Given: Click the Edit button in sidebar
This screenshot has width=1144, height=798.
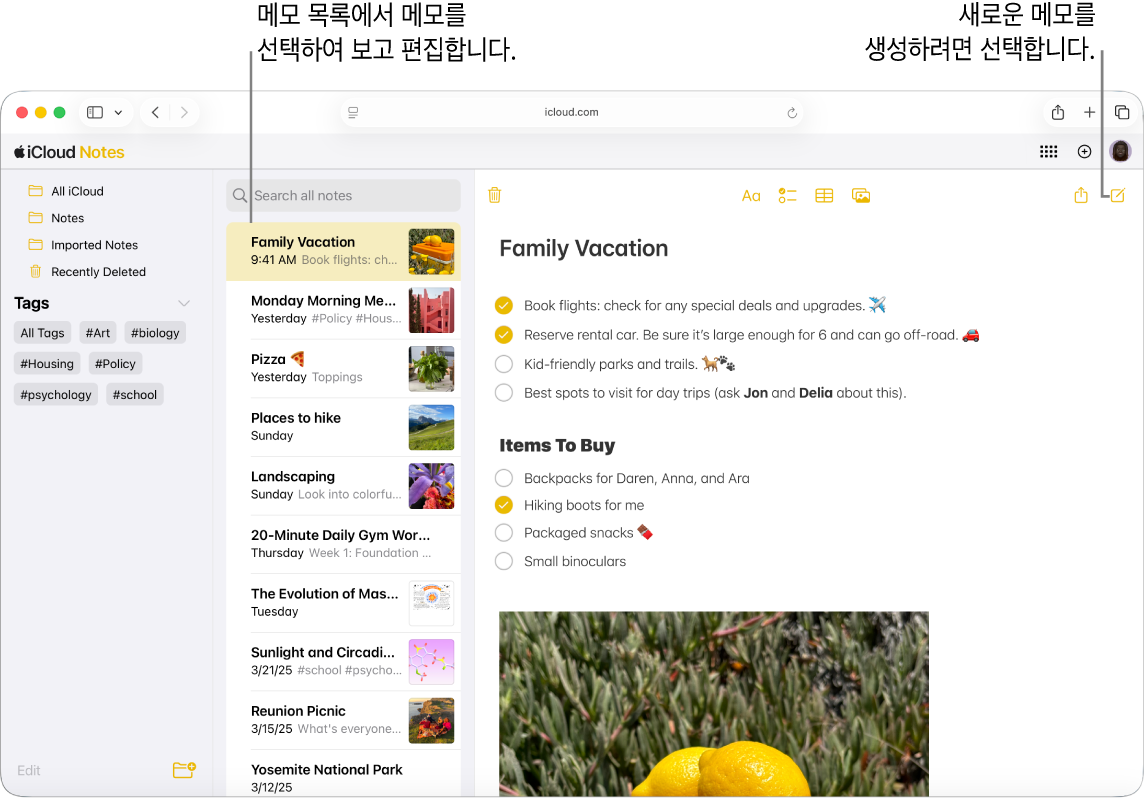Looking at the screenshot, I should tap(29, 770).
